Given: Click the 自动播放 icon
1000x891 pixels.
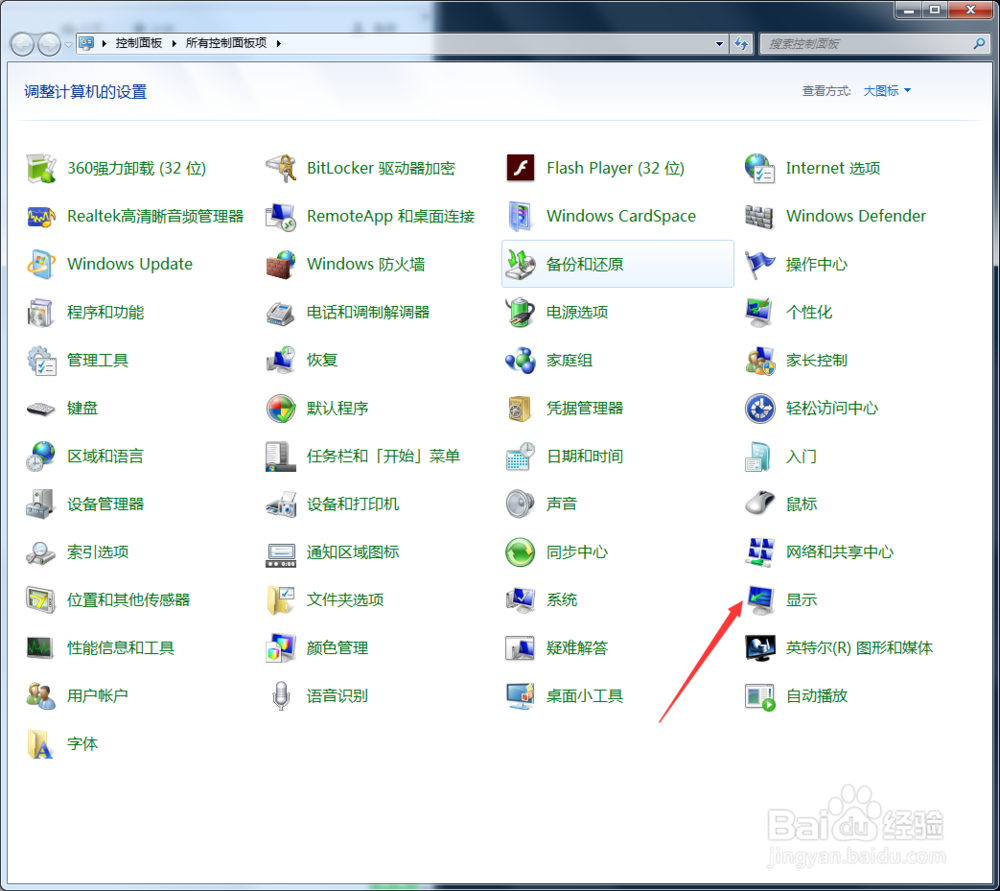Looking at the screenshot, I should [x=760, y=696].
